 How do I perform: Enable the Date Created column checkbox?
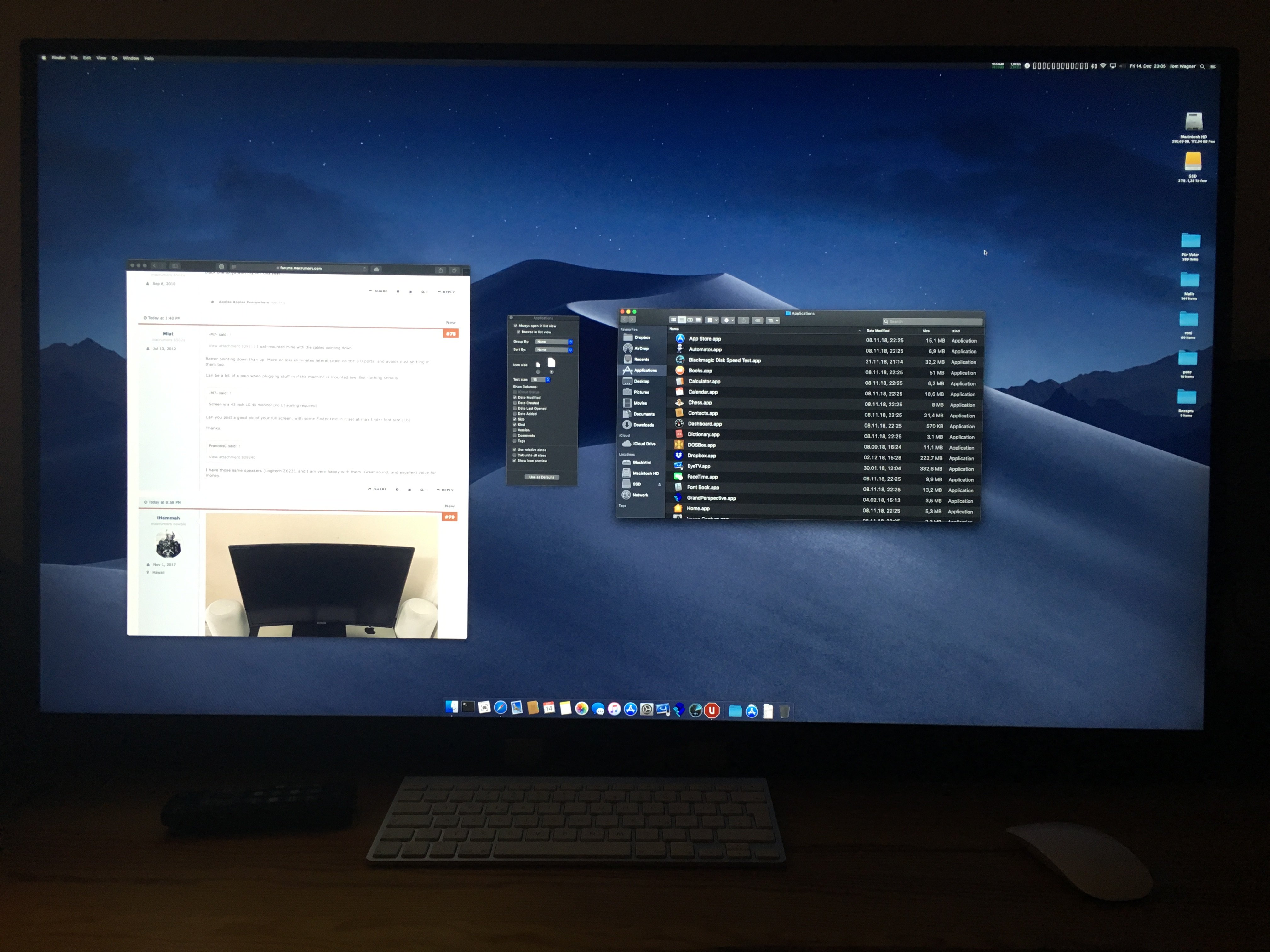click(x=515, y=403)
